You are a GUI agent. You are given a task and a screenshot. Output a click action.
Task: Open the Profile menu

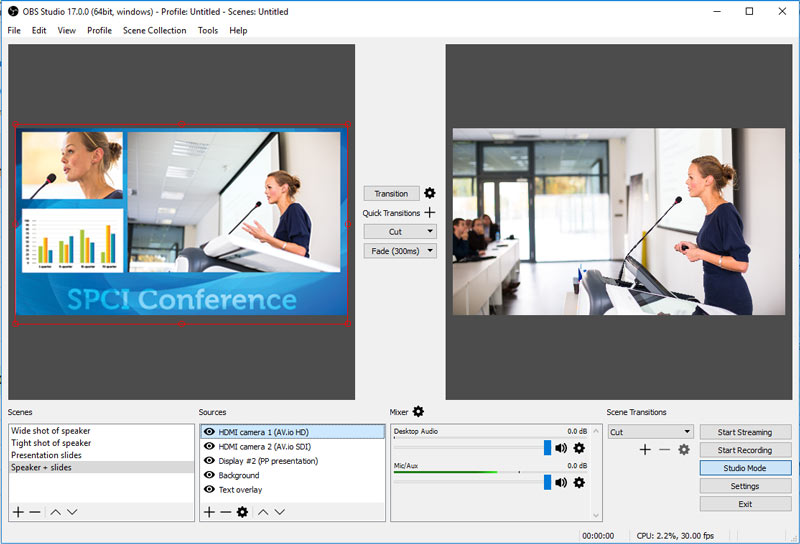coord(99,30)
